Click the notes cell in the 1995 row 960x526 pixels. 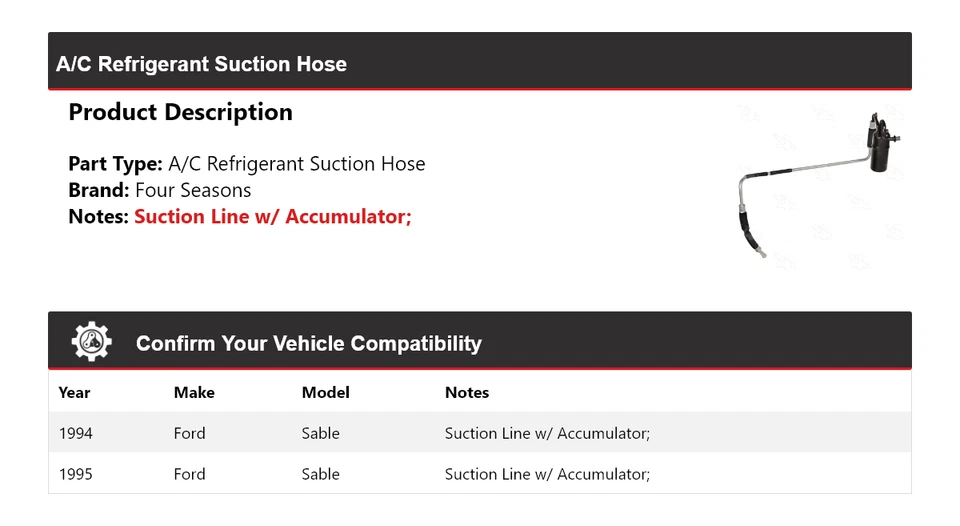click(547, 474)
